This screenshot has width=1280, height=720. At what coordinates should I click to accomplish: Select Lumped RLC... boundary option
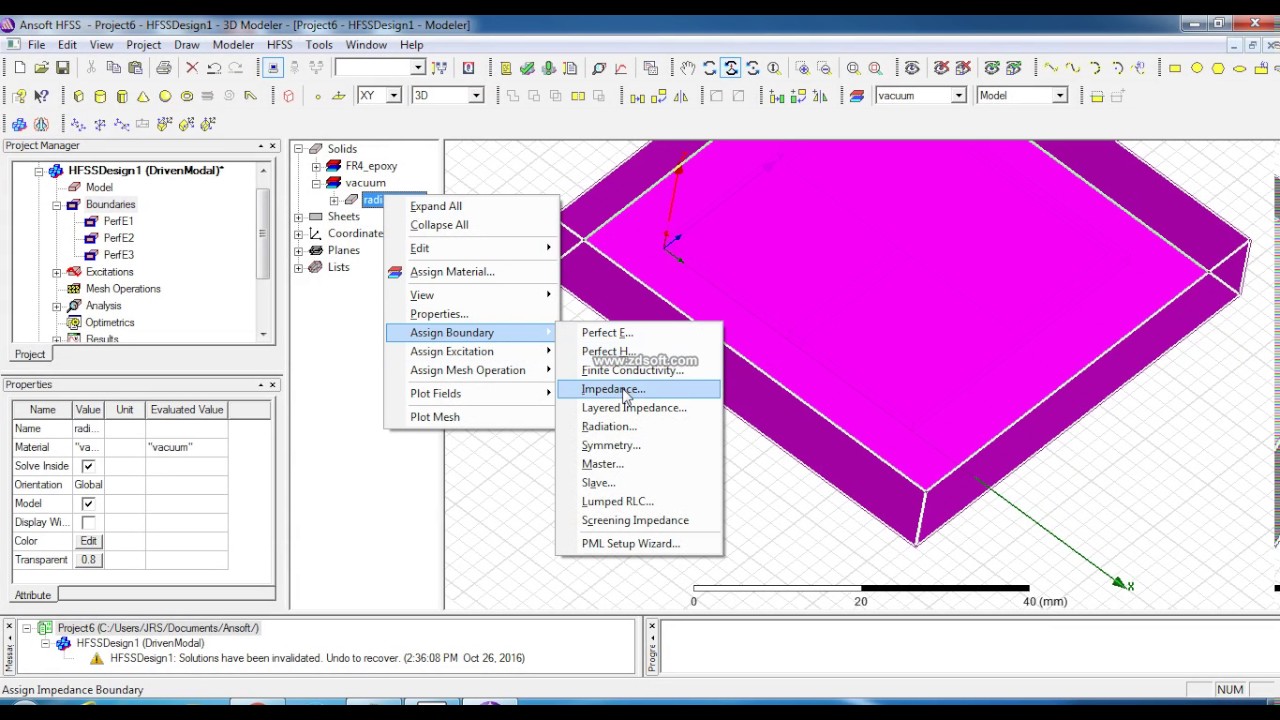[x=638, y=502]
